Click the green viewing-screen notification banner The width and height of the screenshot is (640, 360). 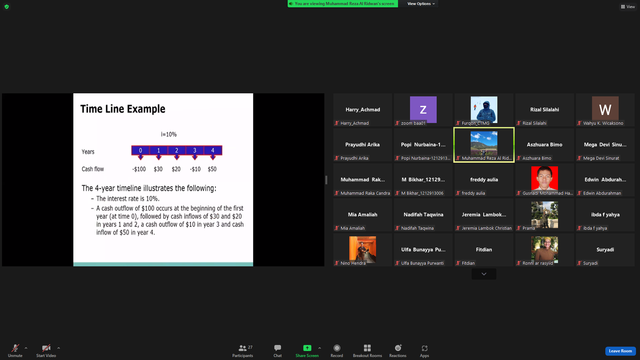click(343, 4)
